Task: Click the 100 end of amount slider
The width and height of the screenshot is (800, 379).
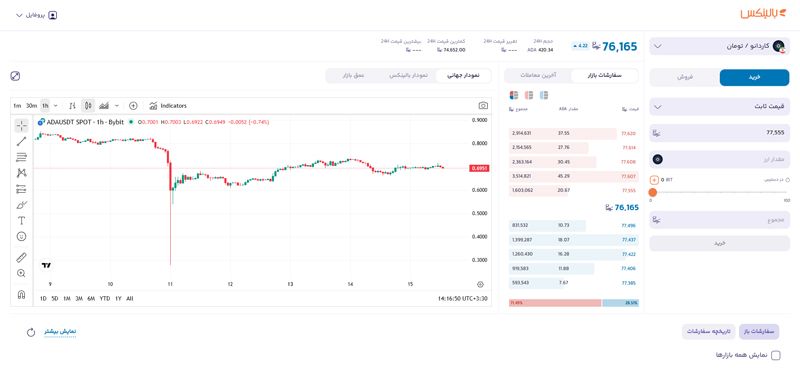Action: [x=786, y=200]
